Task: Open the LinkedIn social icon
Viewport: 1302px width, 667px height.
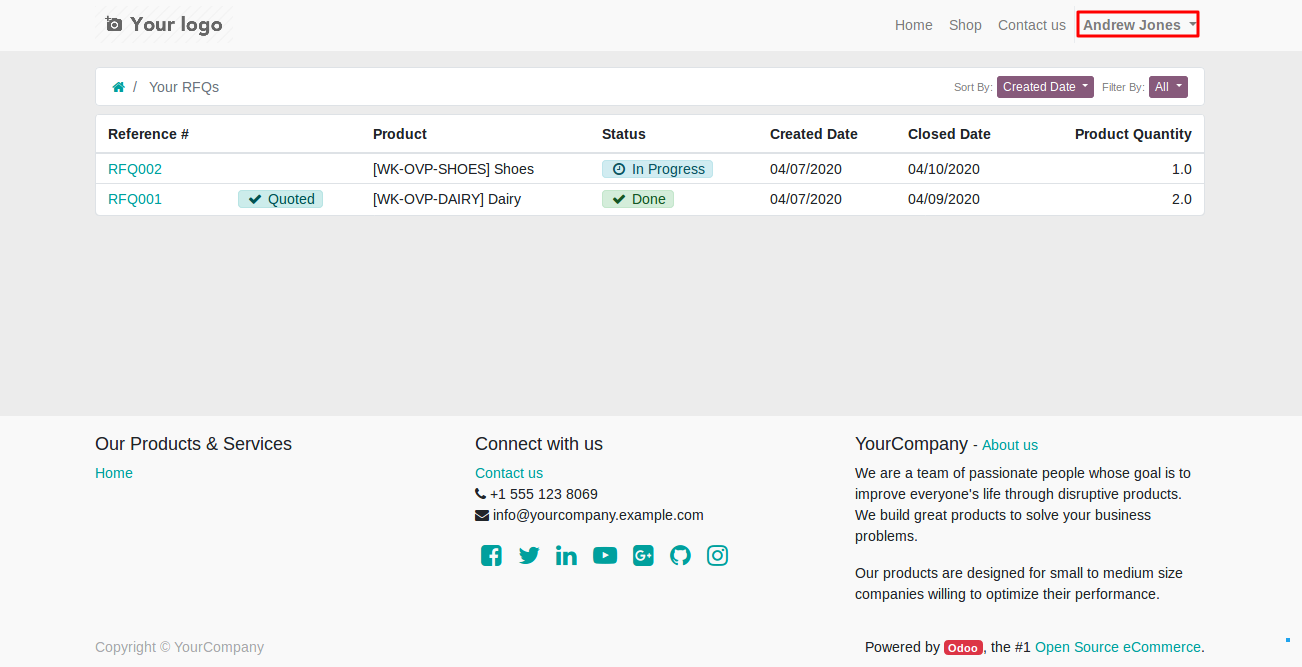Action: click(566, 556)
